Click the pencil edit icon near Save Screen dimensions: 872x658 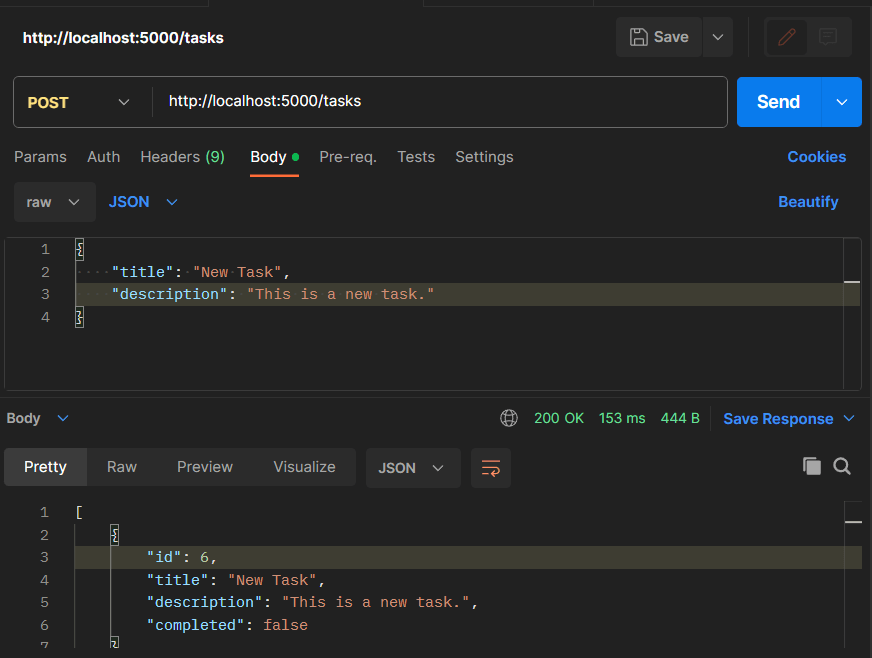(786, 37)
